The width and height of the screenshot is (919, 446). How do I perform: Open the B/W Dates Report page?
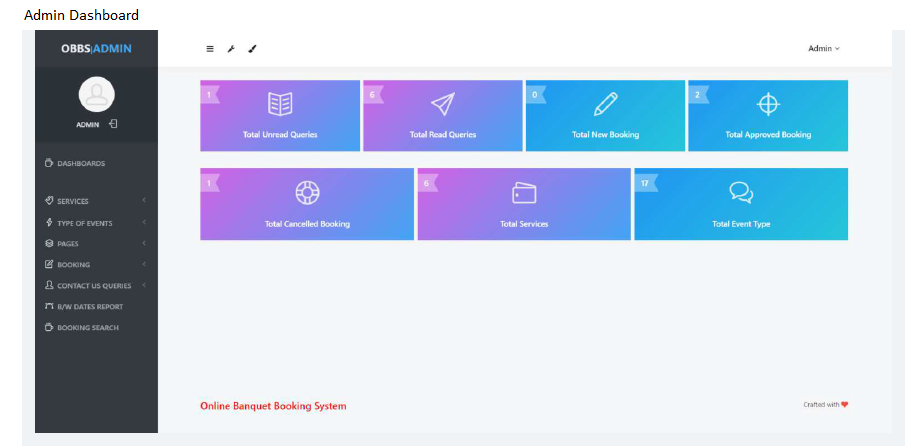pos(96,307)
